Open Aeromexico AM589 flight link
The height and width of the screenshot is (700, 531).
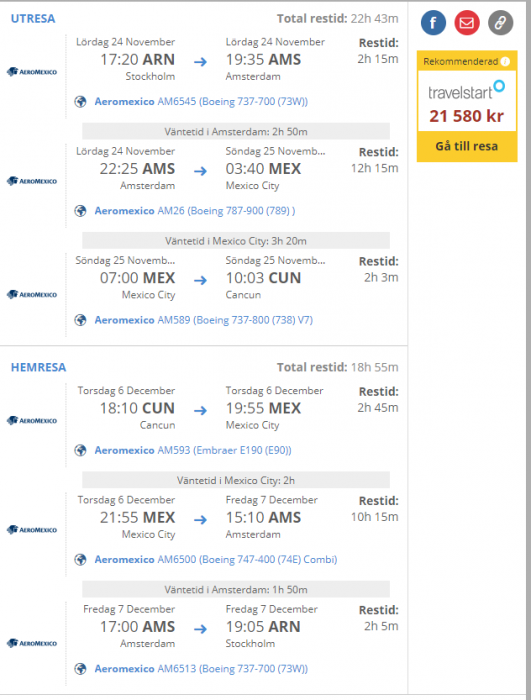pos(204,320)
